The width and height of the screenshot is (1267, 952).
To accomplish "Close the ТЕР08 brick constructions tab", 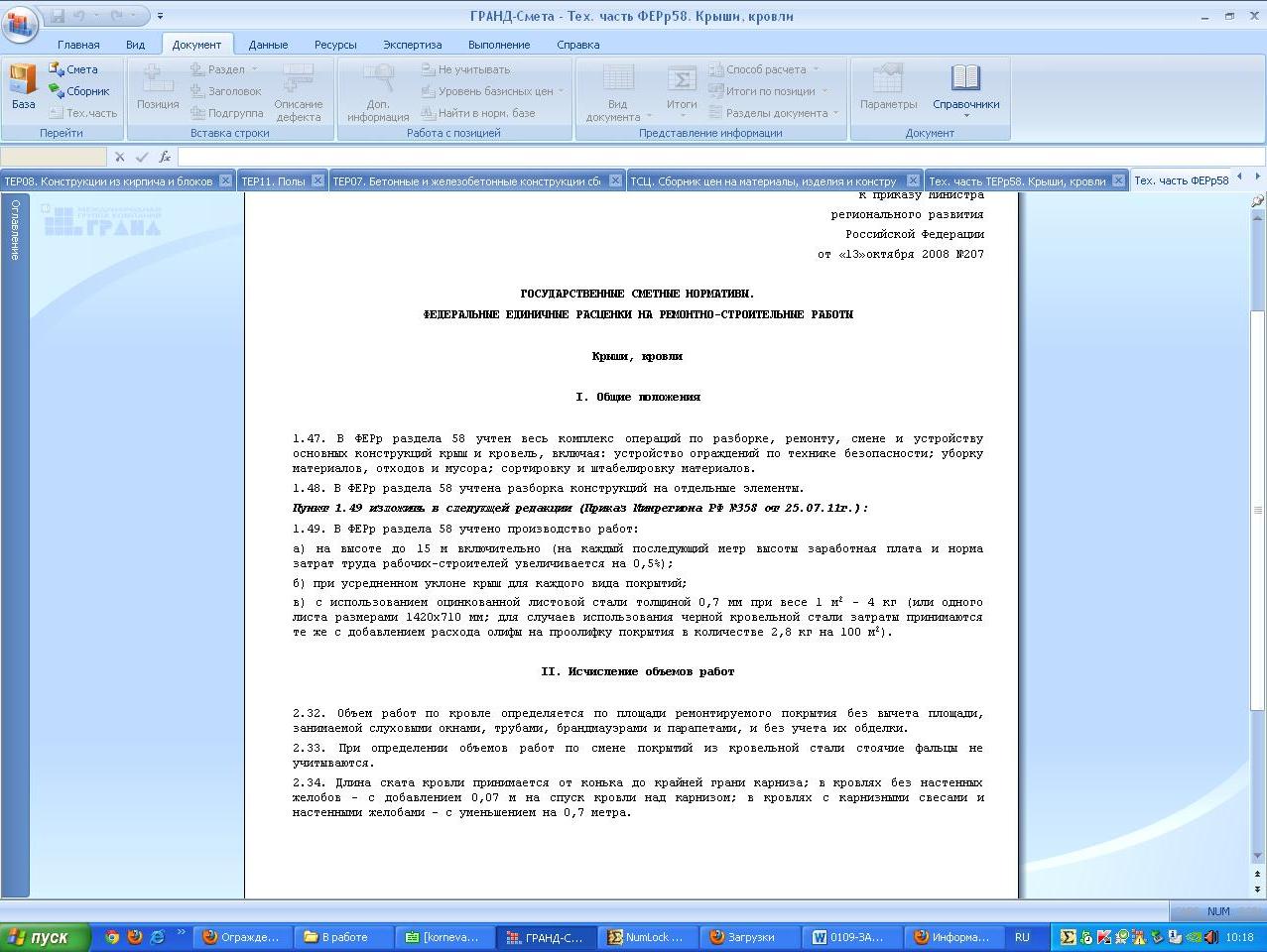I will pos(225,180).
